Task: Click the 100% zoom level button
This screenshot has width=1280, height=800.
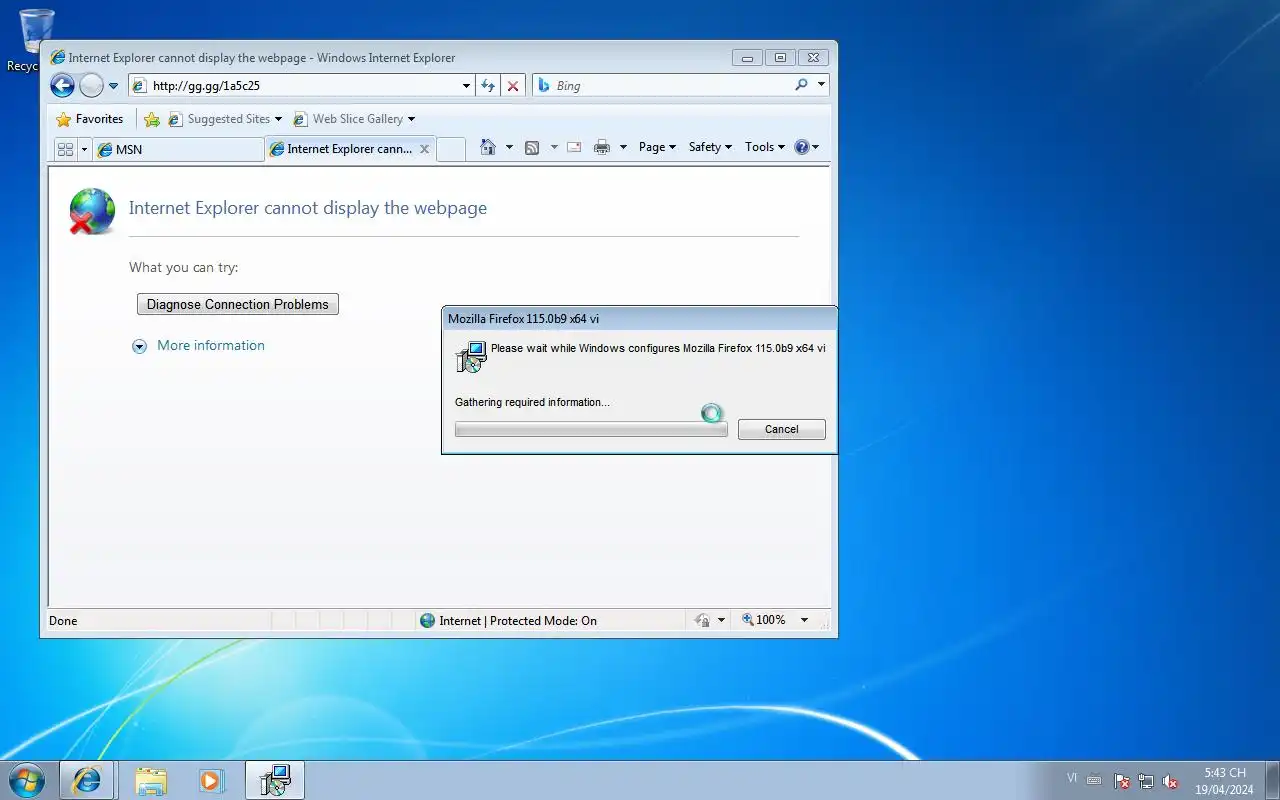Action: [x=764, y=620]
